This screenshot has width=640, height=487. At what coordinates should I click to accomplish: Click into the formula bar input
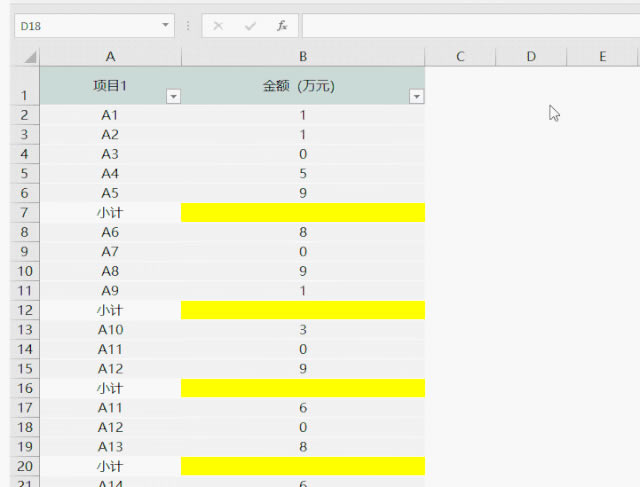pos(471,26)
